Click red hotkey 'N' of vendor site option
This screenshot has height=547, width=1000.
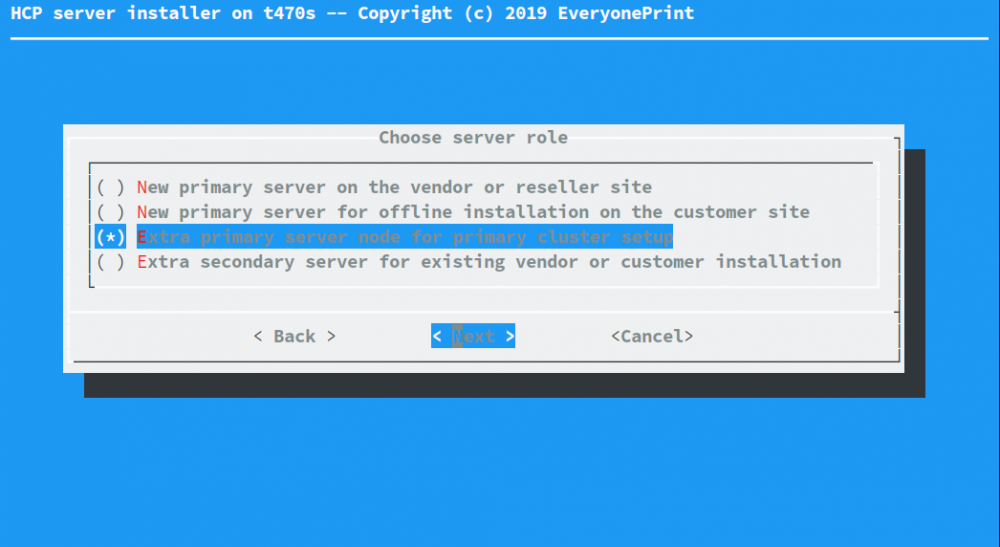pyautogui.click(x=142, y=187)
